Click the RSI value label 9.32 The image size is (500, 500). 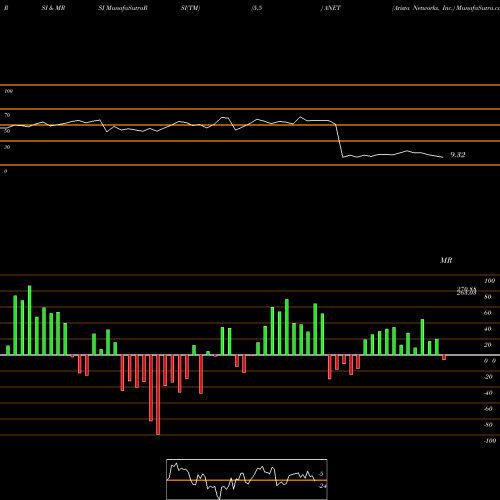[457, 155]
